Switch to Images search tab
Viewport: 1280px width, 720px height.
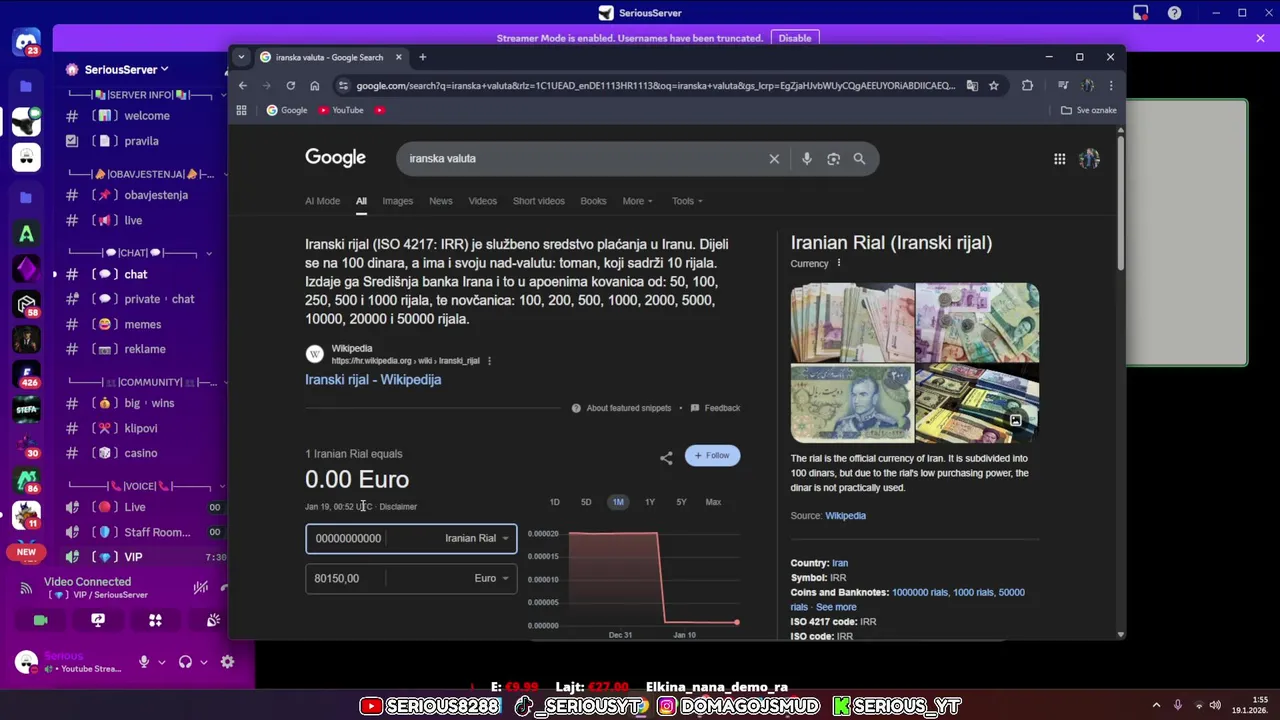click(397, 201)
